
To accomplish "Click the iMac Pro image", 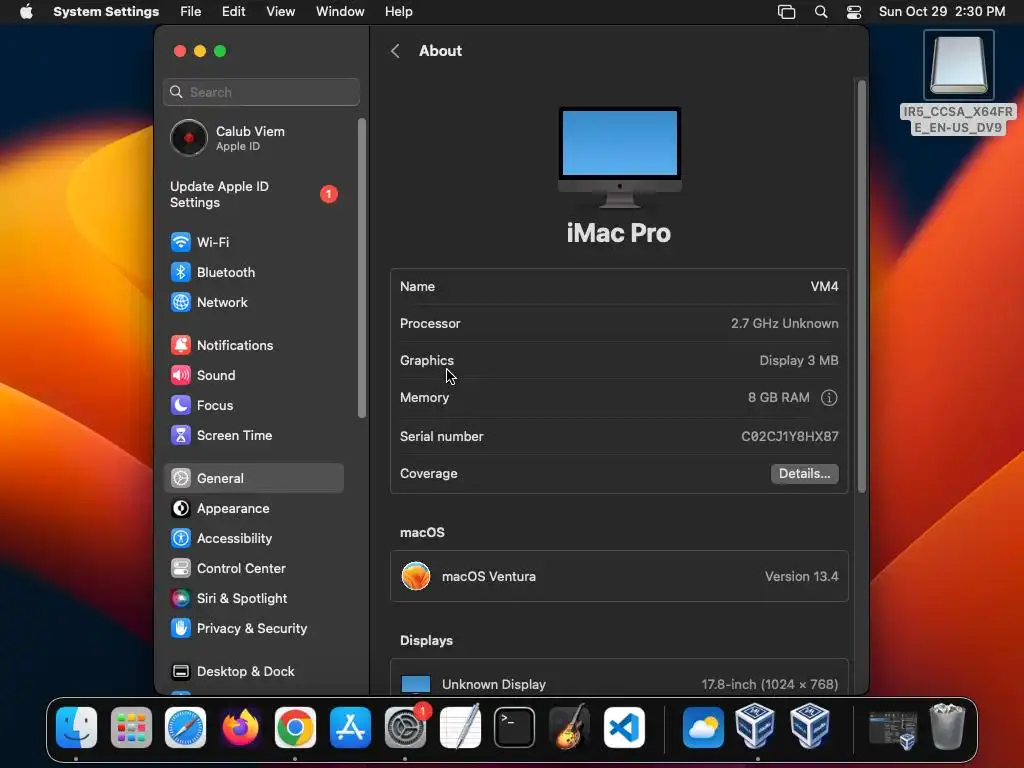I will point(620,157).
